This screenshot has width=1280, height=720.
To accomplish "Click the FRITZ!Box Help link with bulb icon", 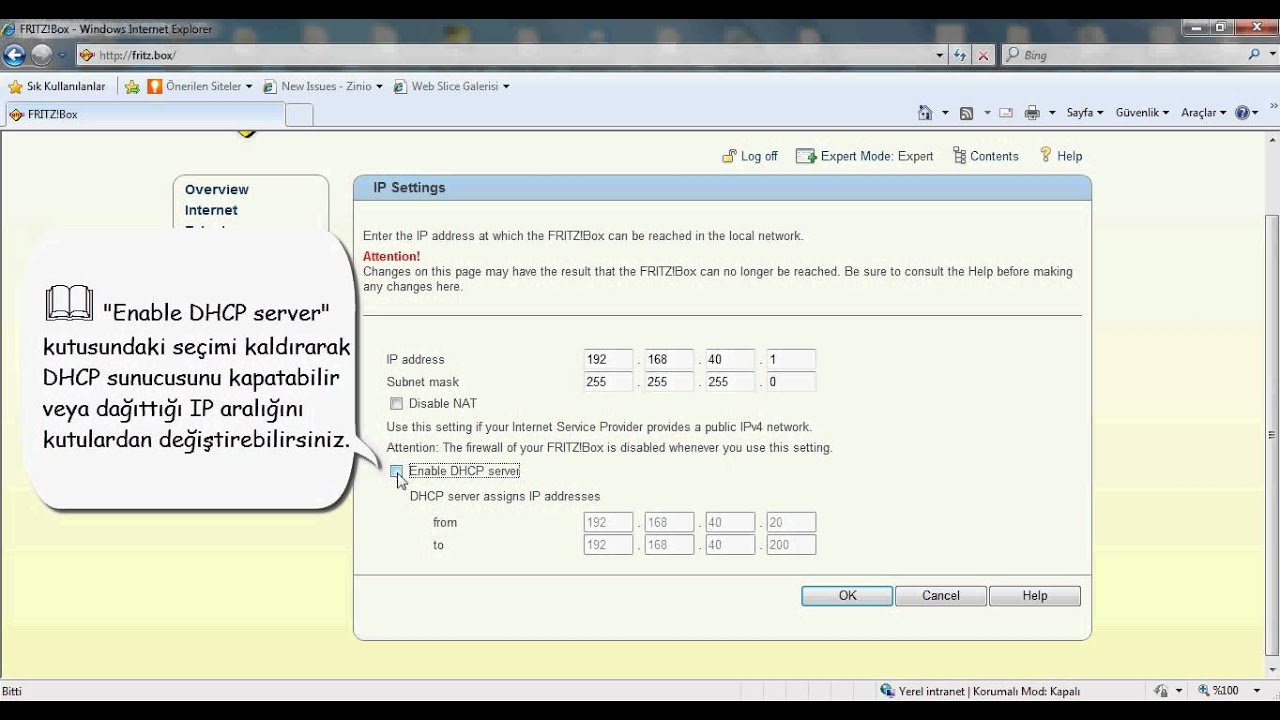I will [1061, 156].
